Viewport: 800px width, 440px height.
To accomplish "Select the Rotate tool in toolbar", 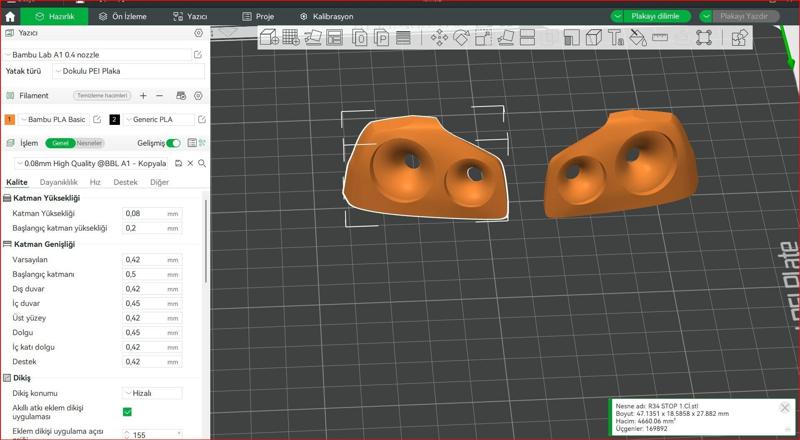I will point(461,38).
